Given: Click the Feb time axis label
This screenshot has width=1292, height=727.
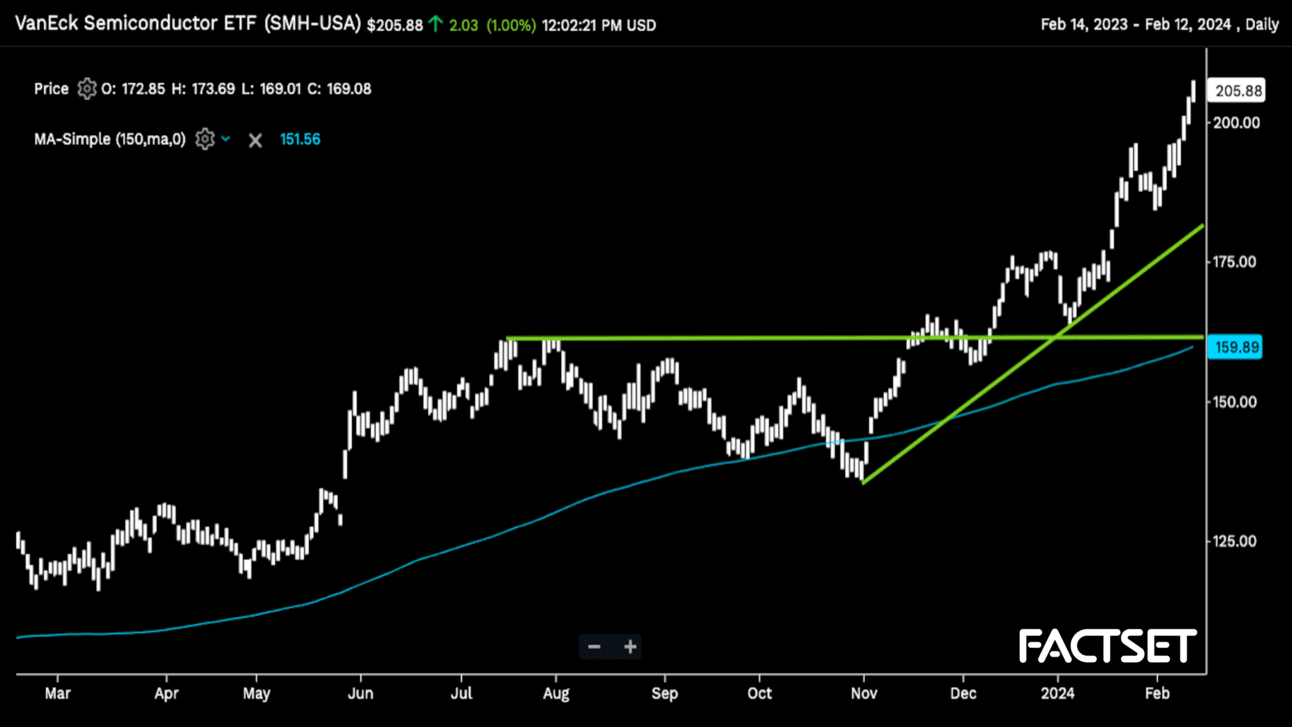Looking at the screenshot, I should tap(1157, 693).
